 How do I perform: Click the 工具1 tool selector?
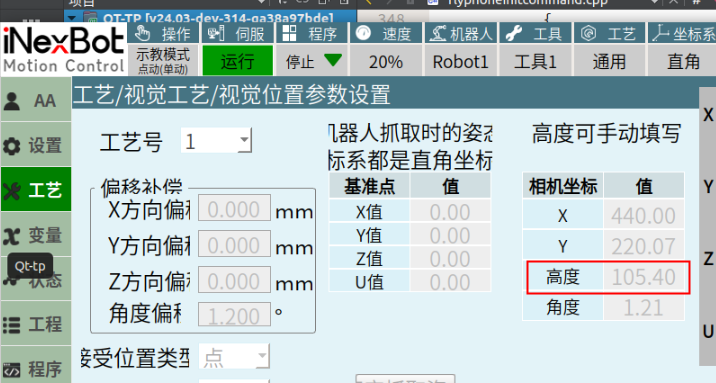coord(535,61)
